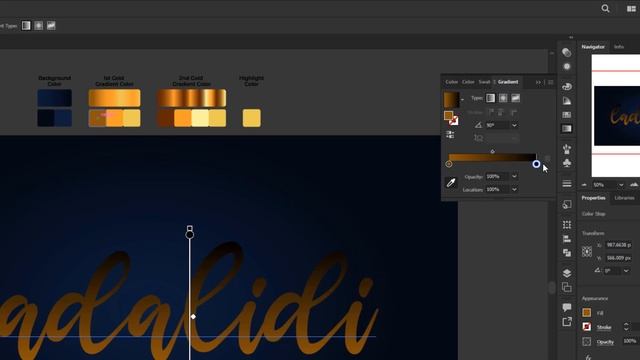This screenshot has width=640, height=360.
Task: Select Linear gradient type in Gradient panel
Action: point(491,98)
